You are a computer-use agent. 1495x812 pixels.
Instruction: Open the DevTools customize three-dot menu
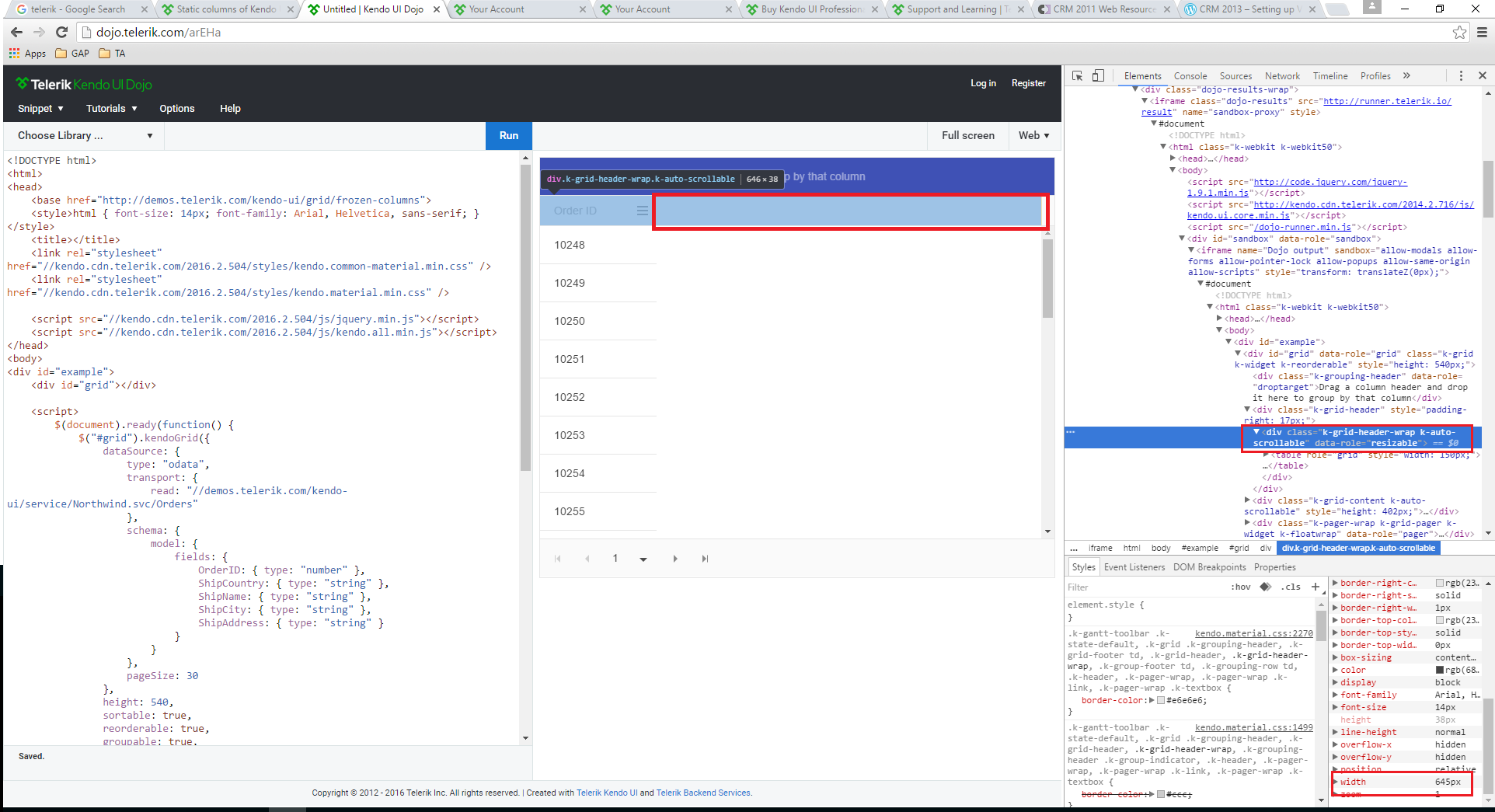(x=1461, y=76)
